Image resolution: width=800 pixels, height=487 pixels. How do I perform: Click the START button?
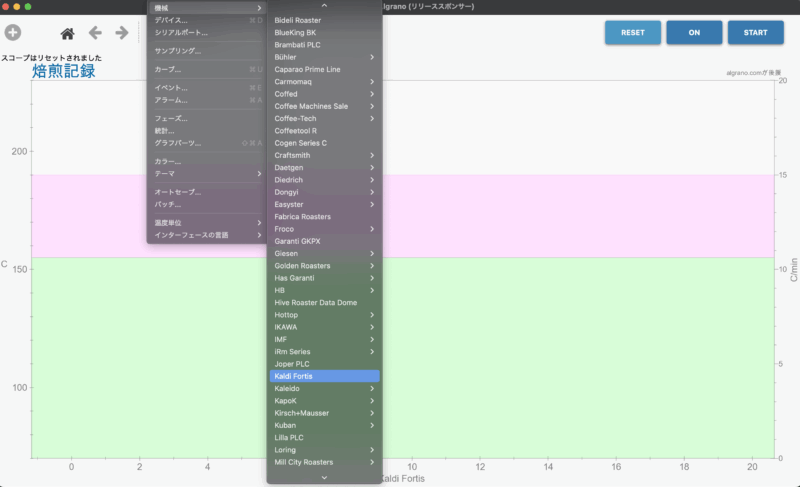coord(755,33)
